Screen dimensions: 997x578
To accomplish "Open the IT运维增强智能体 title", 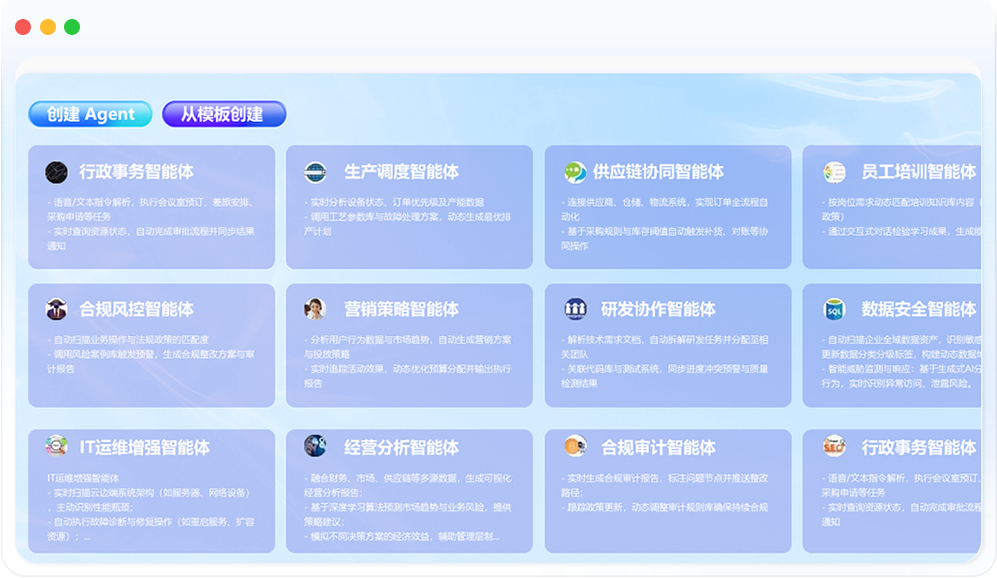I will (x=144, y=447).
